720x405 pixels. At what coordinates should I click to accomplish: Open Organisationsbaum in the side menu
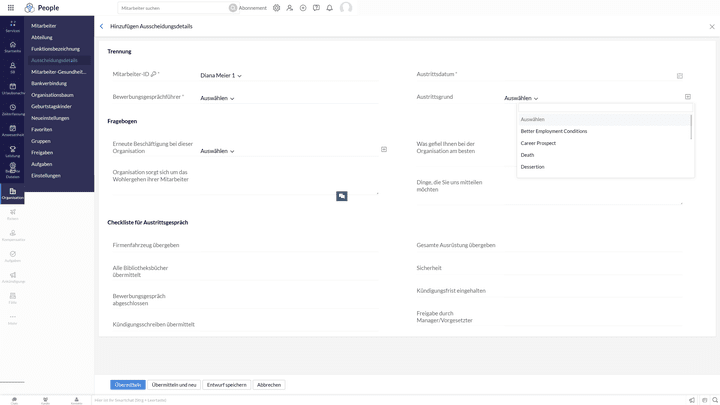(52, 95)
